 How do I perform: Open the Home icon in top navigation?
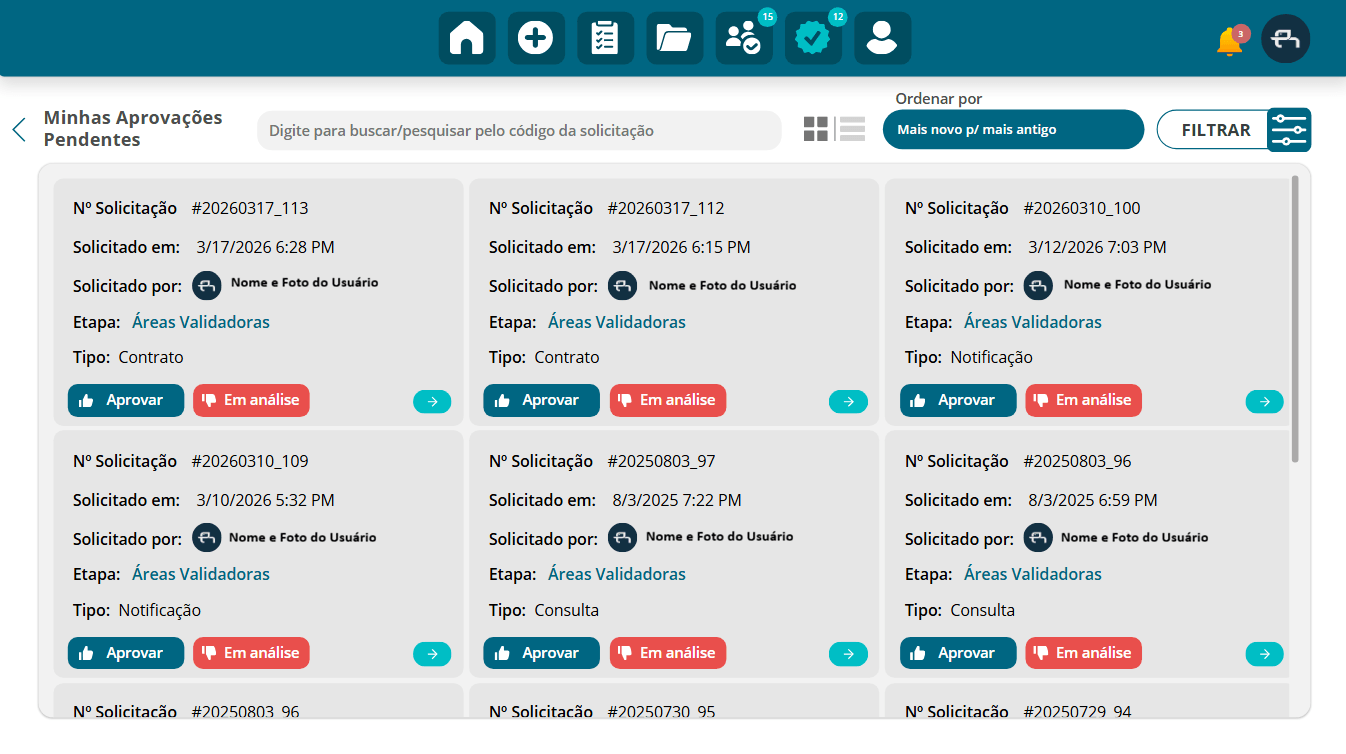467,38
